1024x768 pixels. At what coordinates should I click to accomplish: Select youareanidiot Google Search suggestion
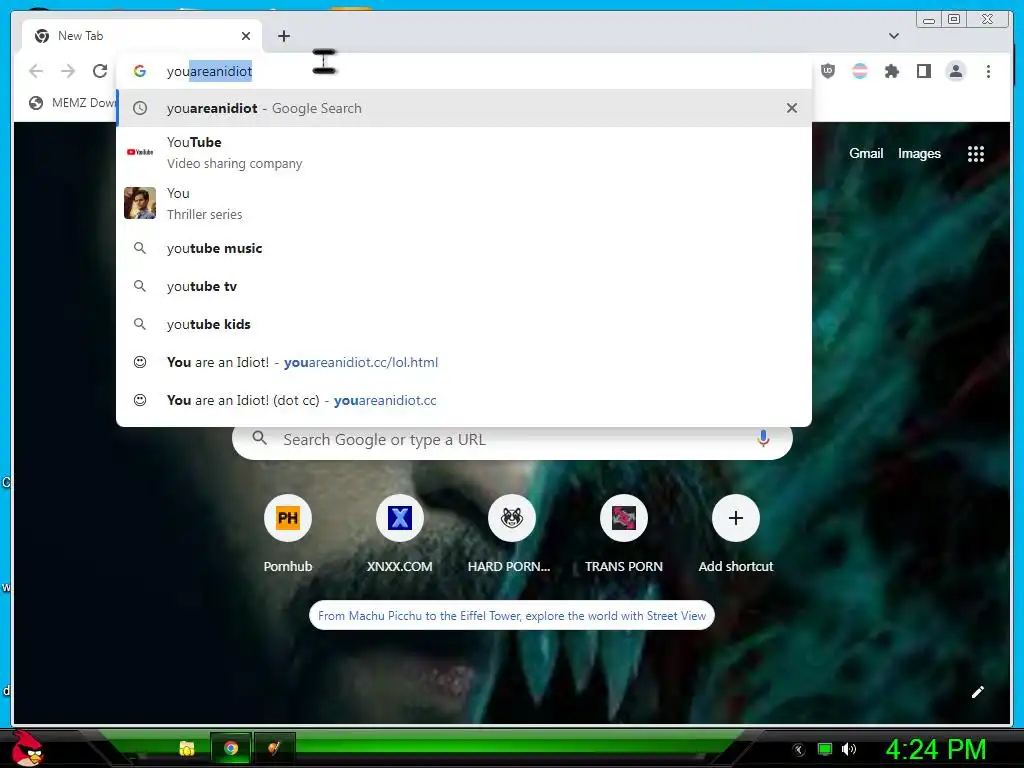click(464, 108)
